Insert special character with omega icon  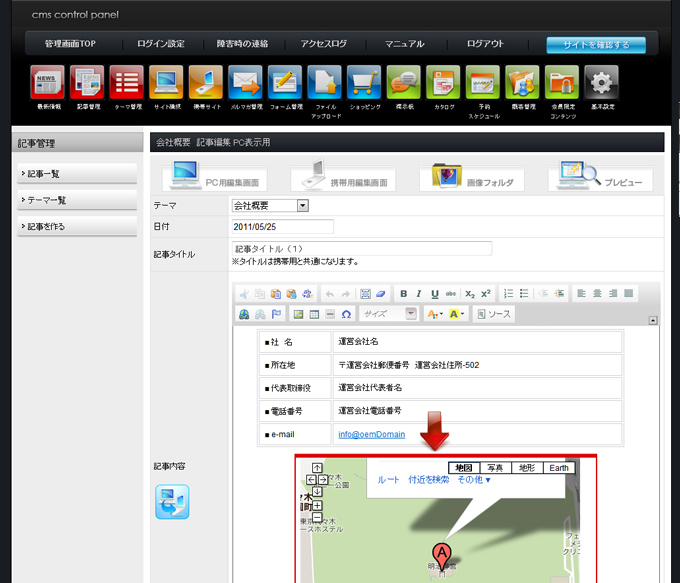[x=346, y=314]
